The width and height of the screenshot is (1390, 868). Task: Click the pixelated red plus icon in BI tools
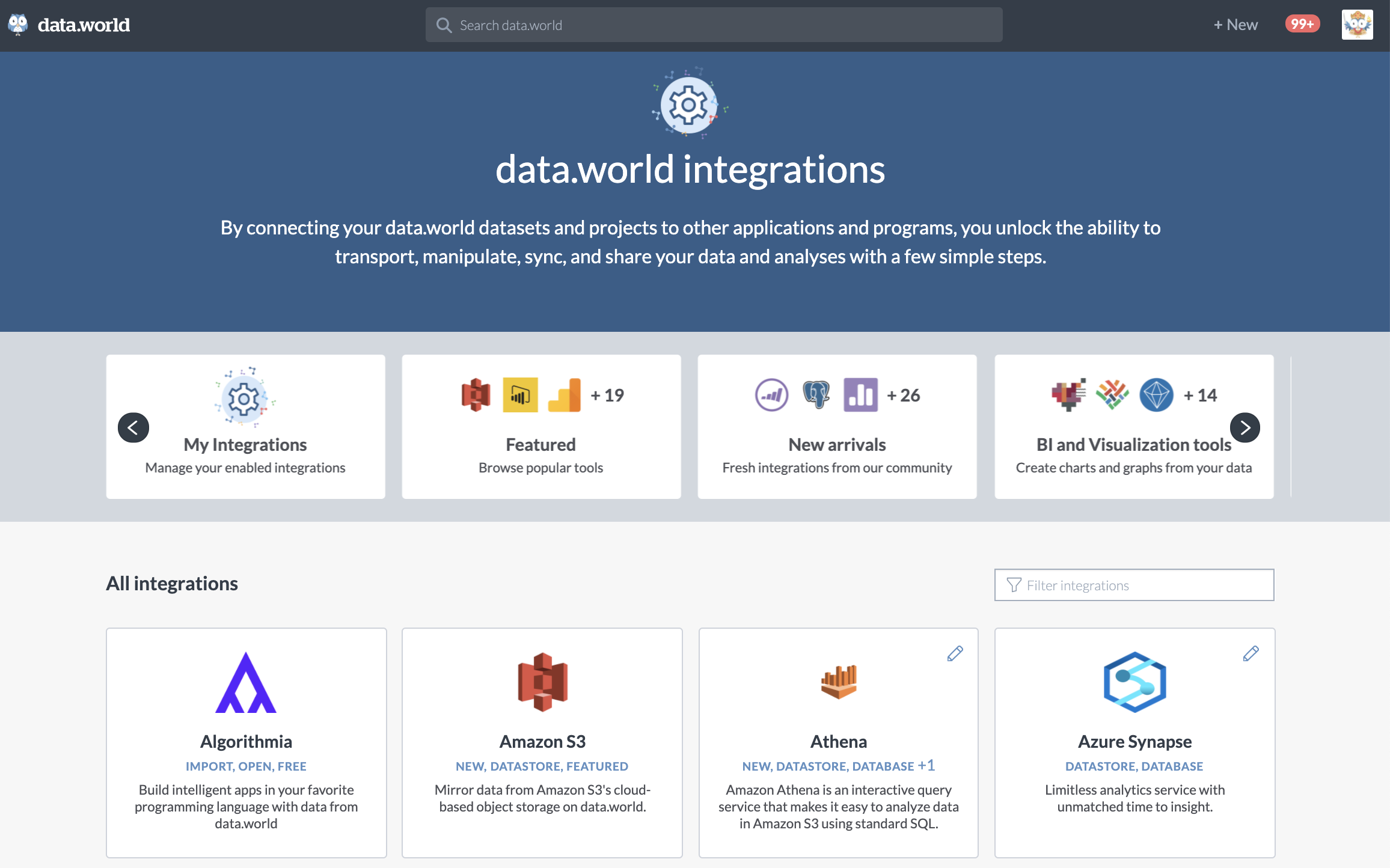tap(1068, 395)
